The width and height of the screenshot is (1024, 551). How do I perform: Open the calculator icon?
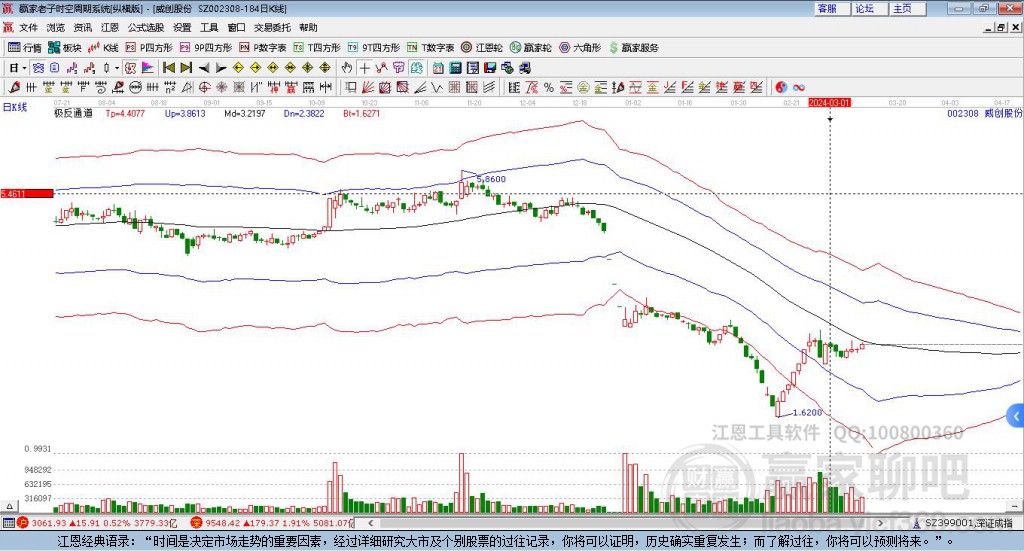coord(455,68)
